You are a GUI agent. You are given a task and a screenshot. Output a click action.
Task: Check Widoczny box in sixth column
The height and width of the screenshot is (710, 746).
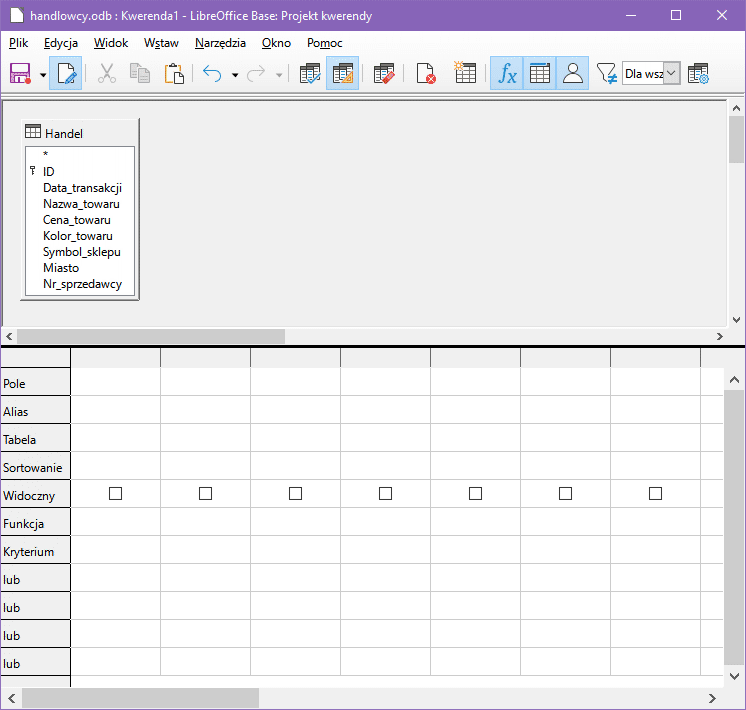pyautogui.click(x=565, y=494)
